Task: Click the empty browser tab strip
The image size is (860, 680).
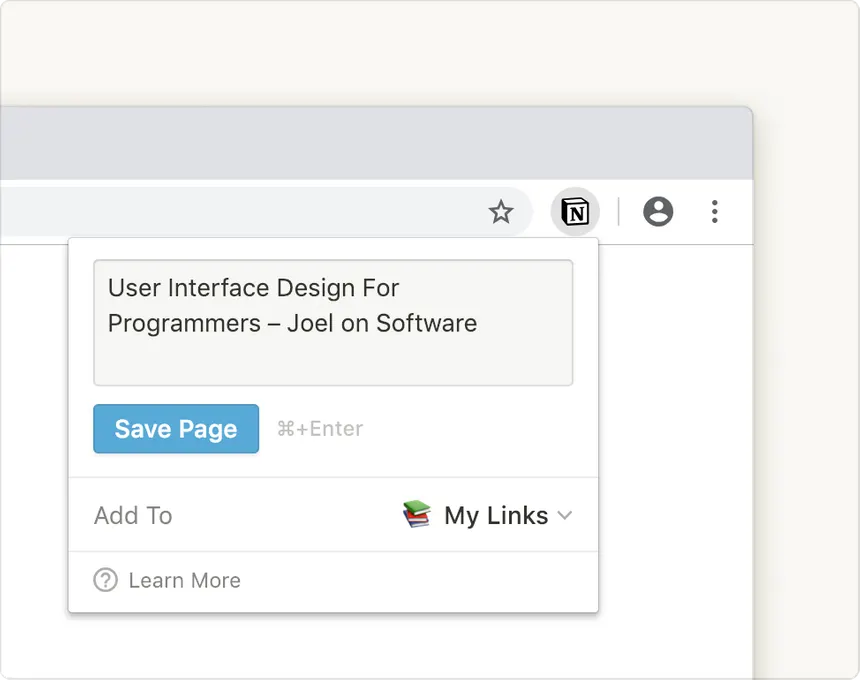Action: point(375,143)
